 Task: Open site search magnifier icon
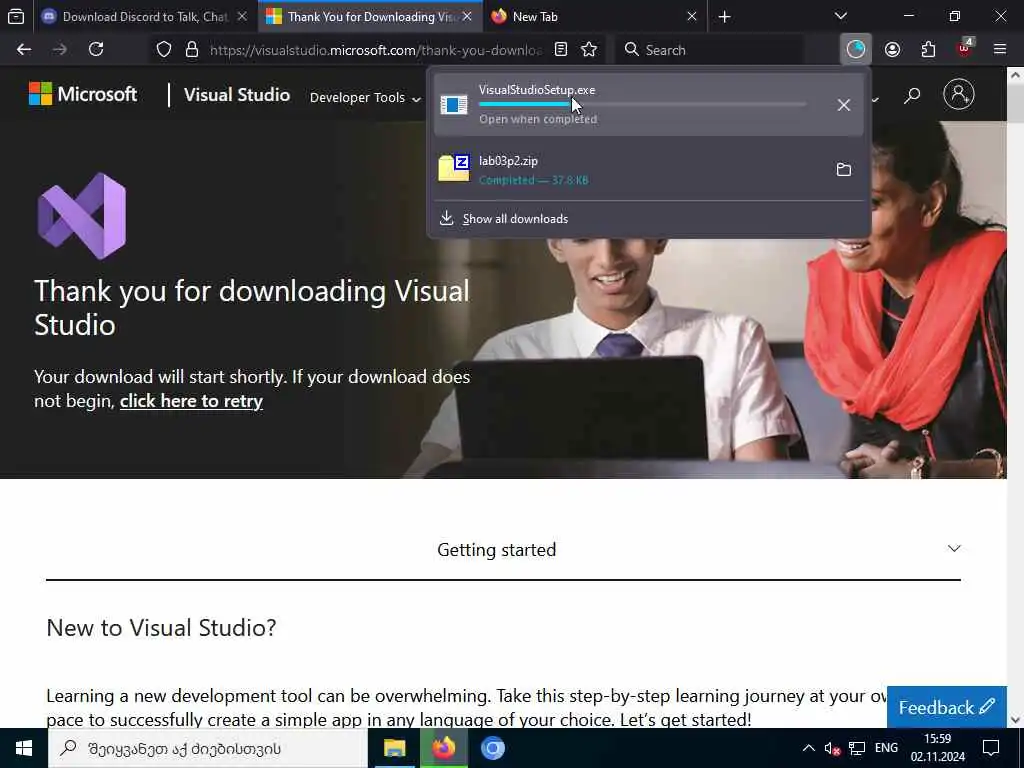(912, 96)
